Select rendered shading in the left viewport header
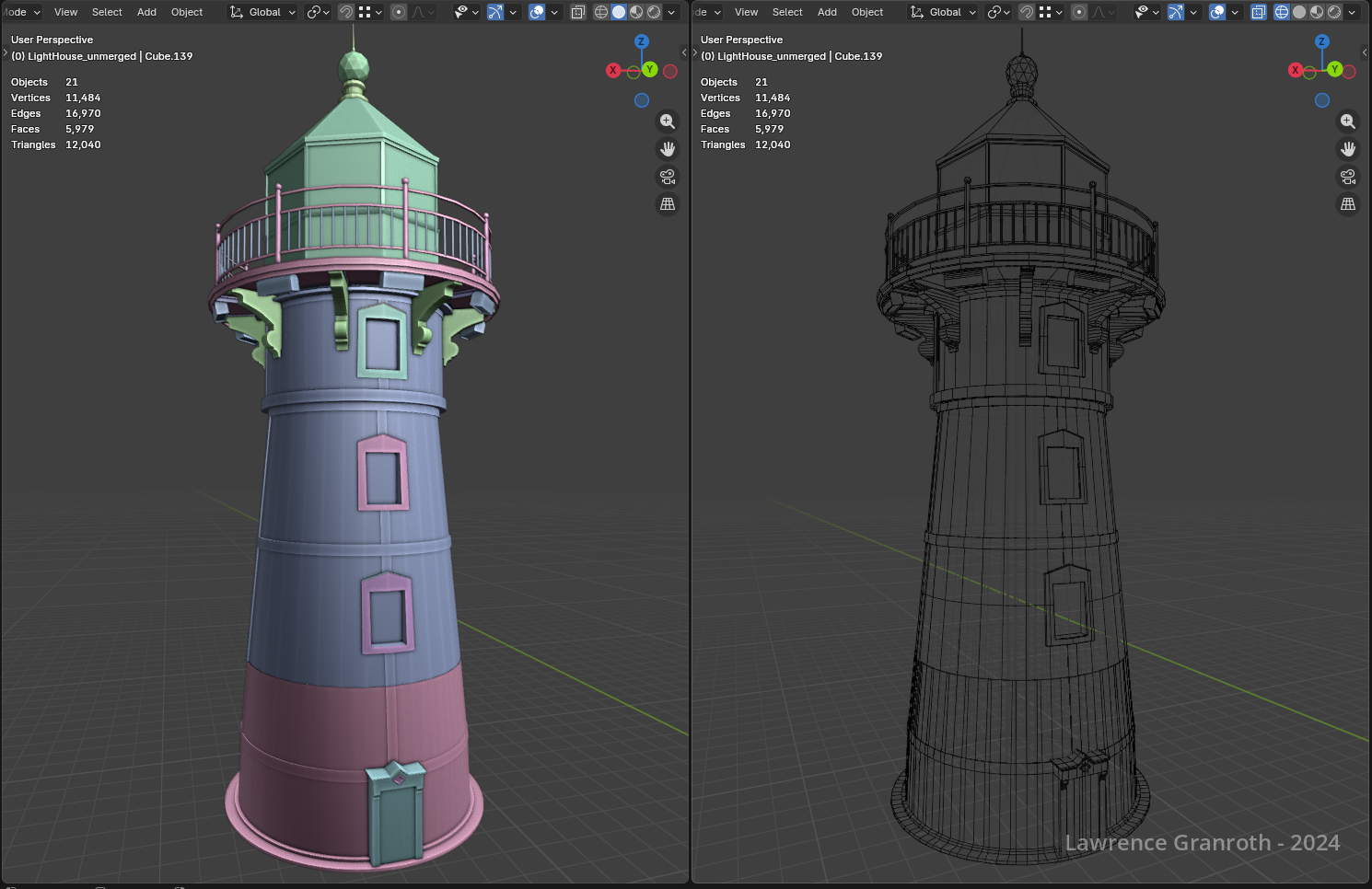Viewport: 1372px width, 889px height. [654, 12]
